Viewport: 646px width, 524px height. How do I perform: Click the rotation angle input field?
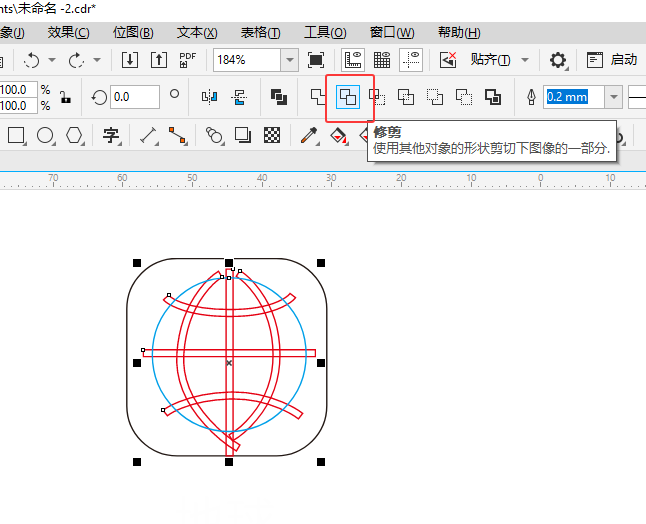[x=135, y=97]
